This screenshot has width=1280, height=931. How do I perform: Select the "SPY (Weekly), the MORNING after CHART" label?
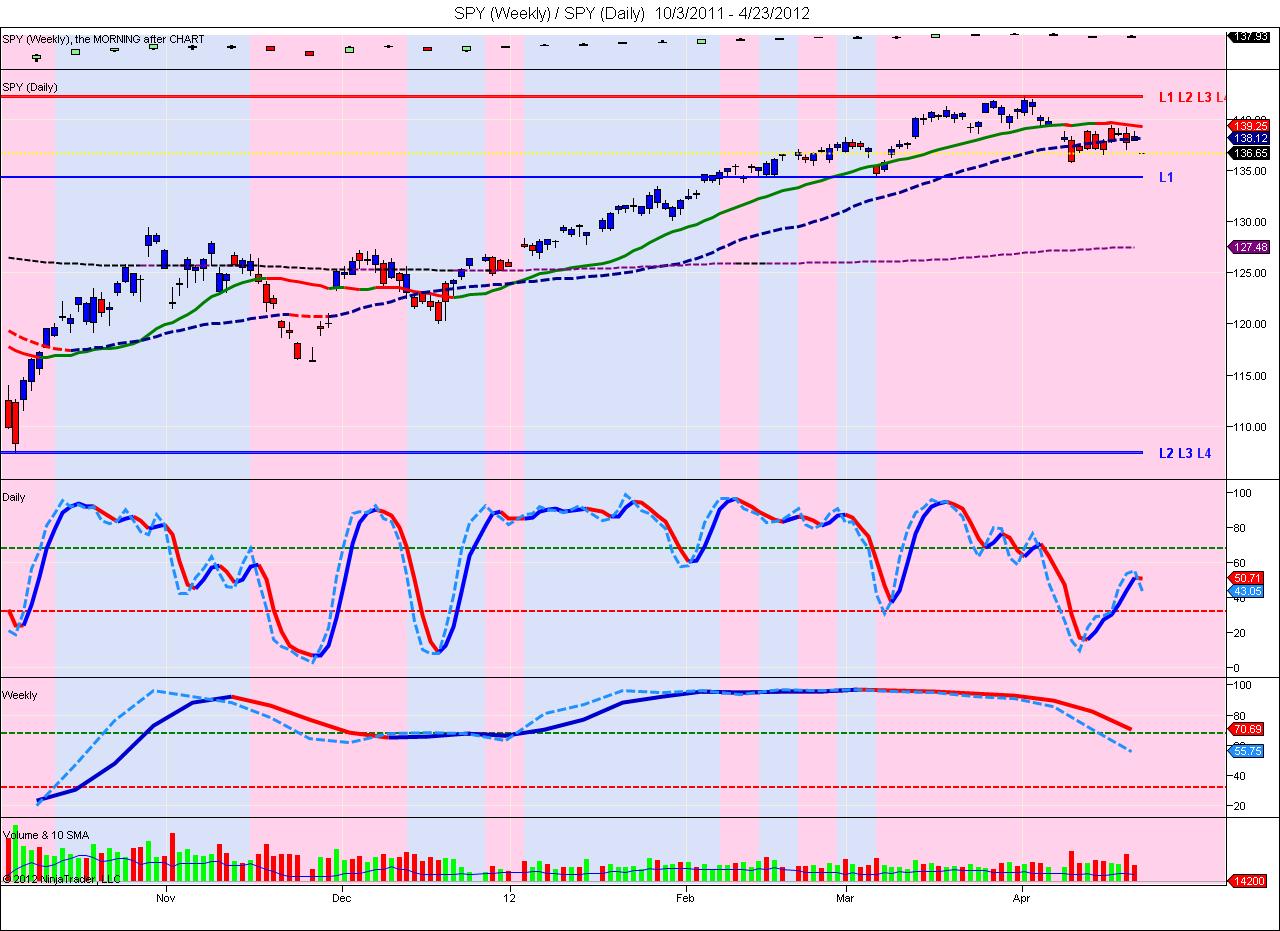click(x=103, y=39)
